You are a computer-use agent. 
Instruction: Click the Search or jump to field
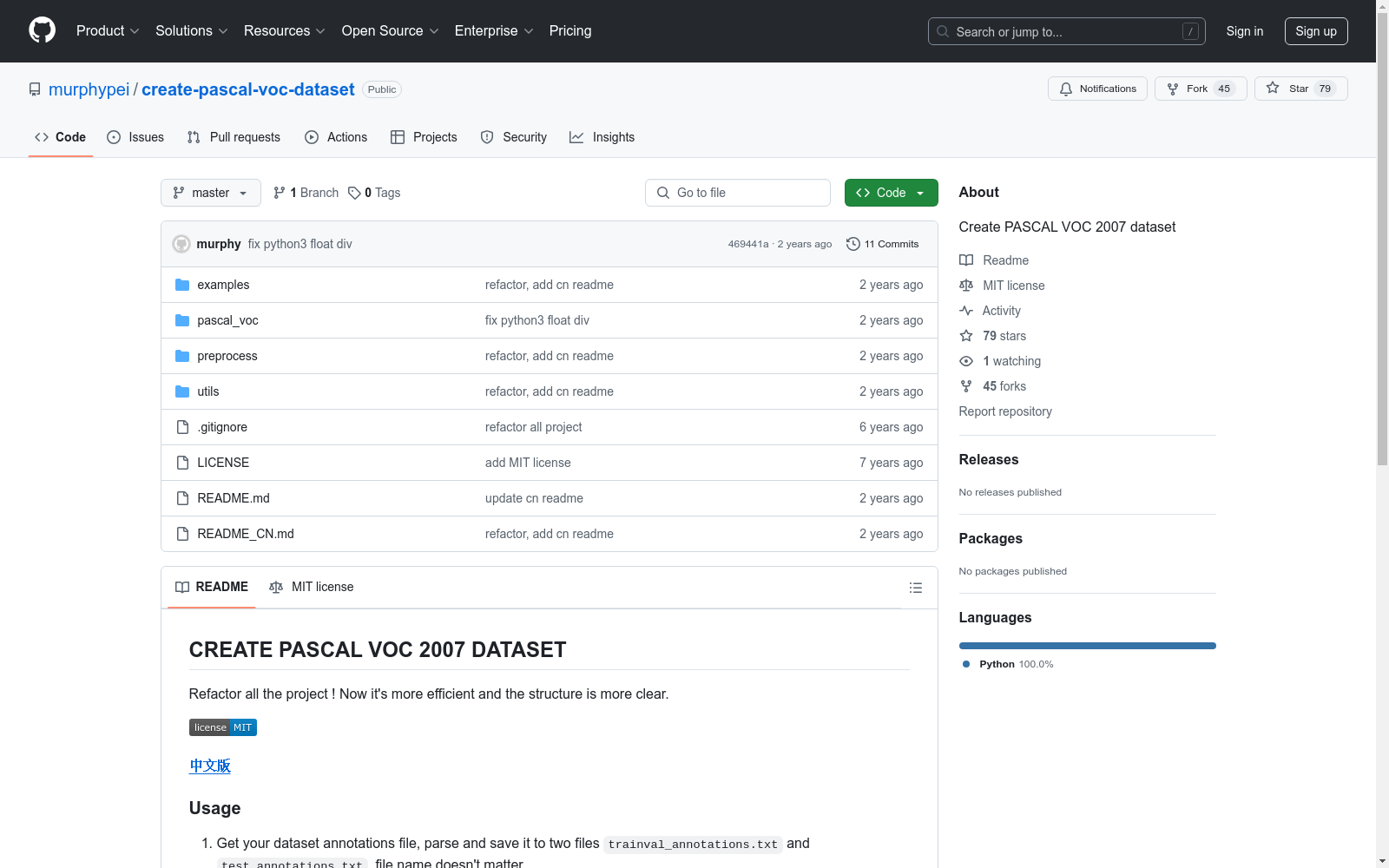pyautogui.click(x=1067, y=31)
